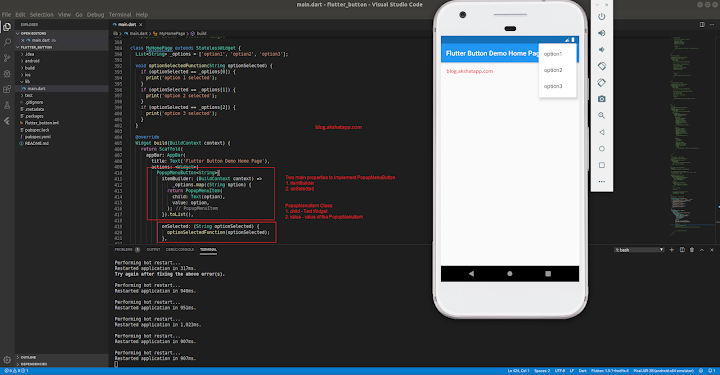
Task: Click the emulator power button
Action: 602,17
